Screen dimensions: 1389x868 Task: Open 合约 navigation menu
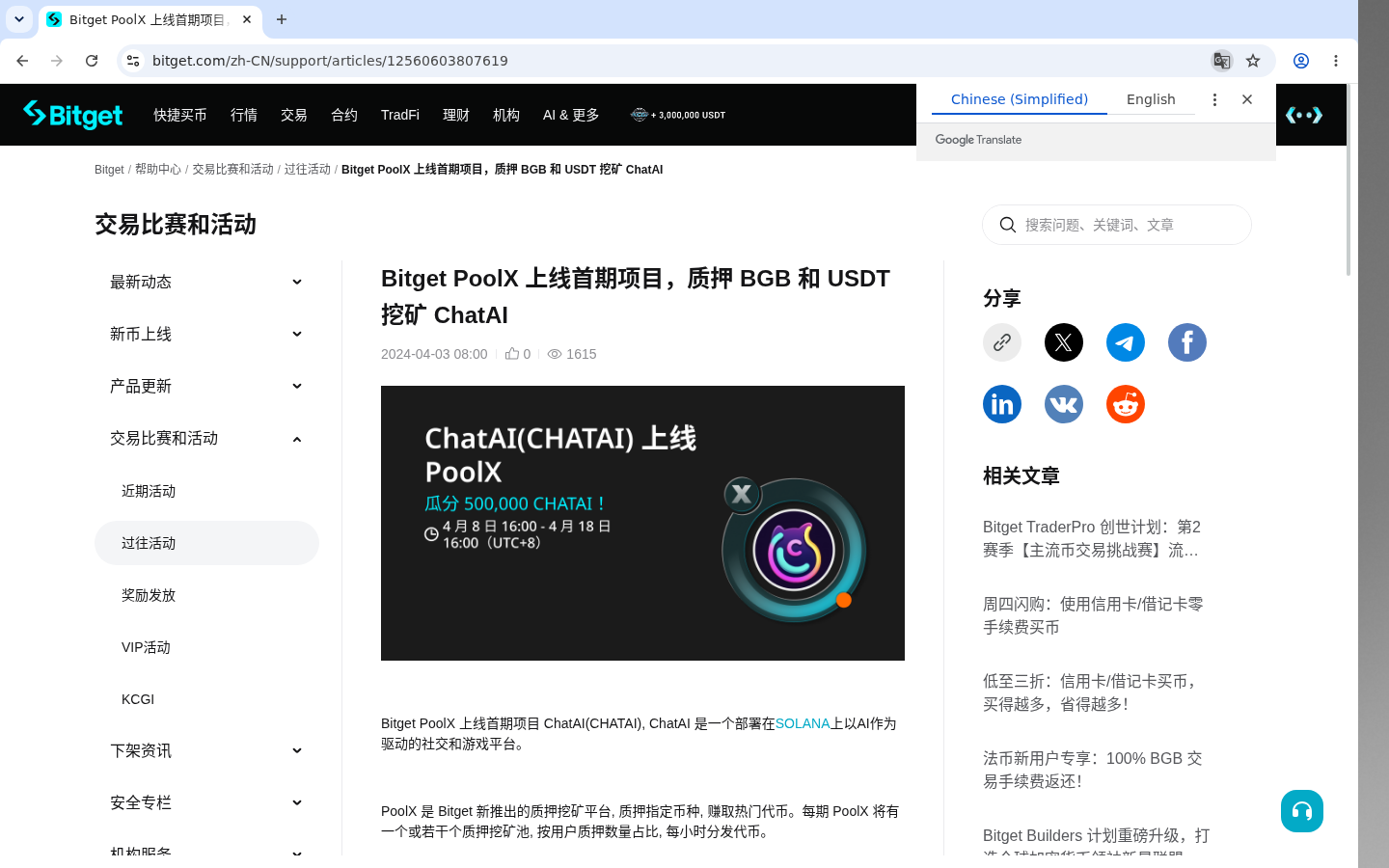point(344,115)
